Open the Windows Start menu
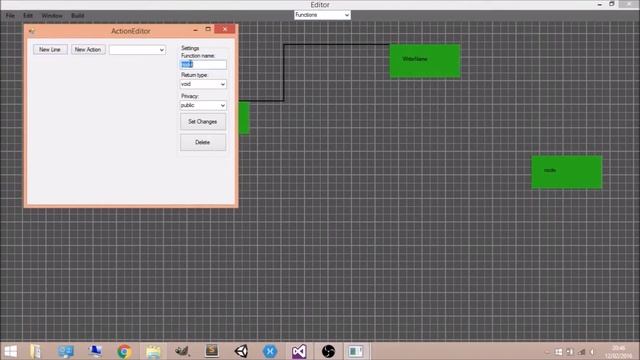640x360 pixels. (x=11, y=351)
